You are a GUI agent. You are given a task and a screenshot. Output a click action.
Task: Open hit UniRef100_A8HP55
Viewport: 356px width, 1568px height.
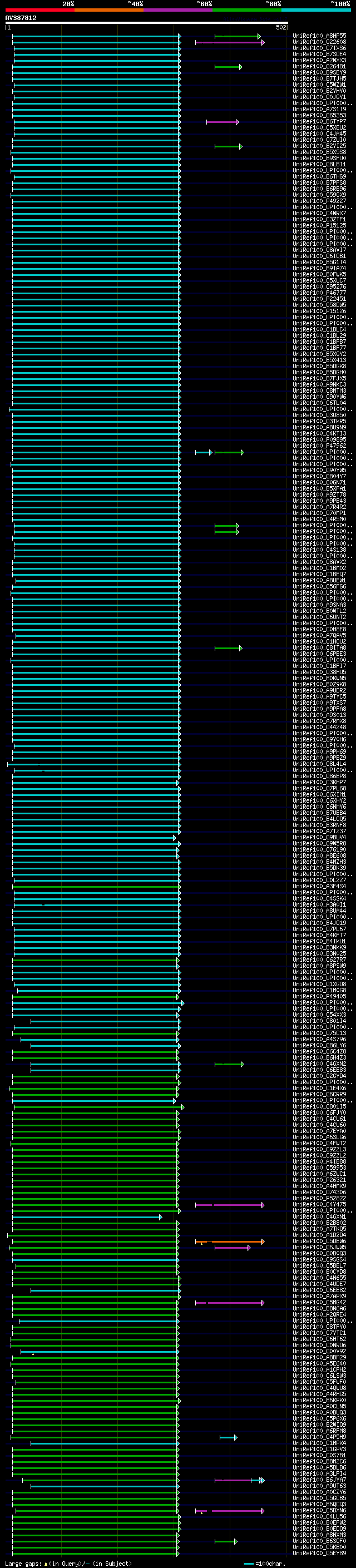(x=319, y=36)
